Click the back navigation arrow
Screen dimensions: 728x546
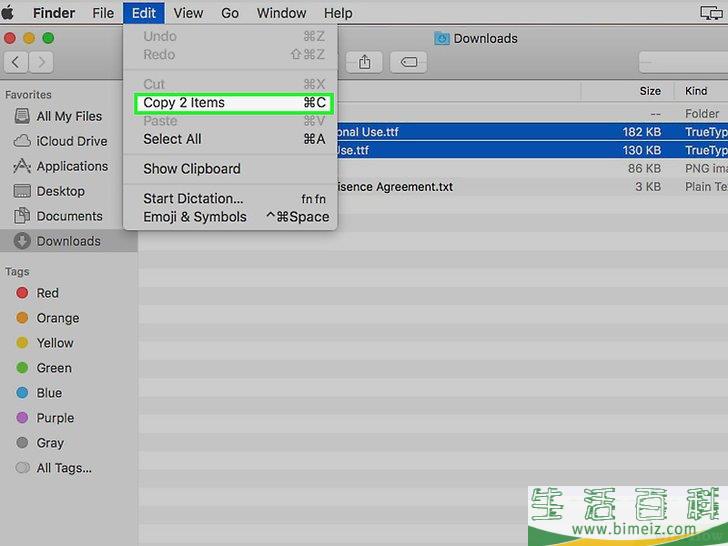coord(17,62)
